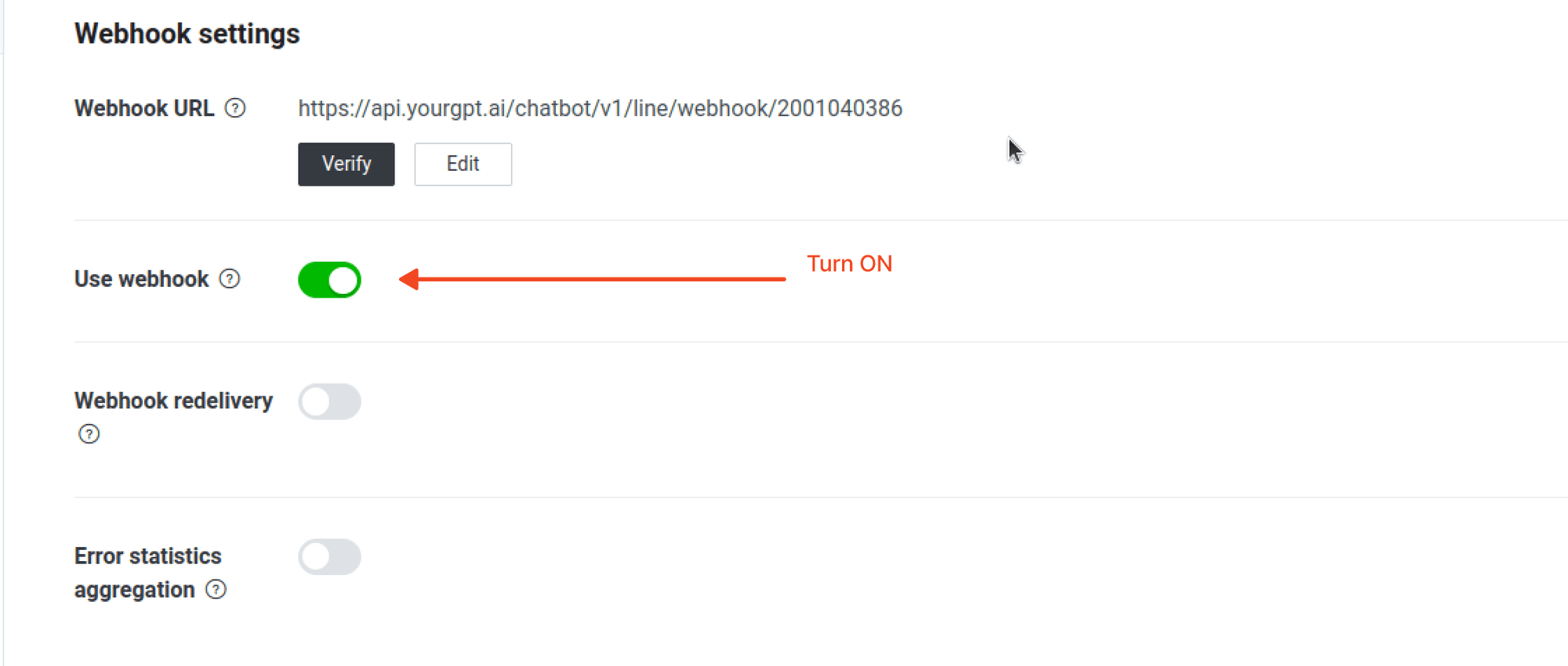
Task: Select the Use webhook label text
Action: click(141, 279)
